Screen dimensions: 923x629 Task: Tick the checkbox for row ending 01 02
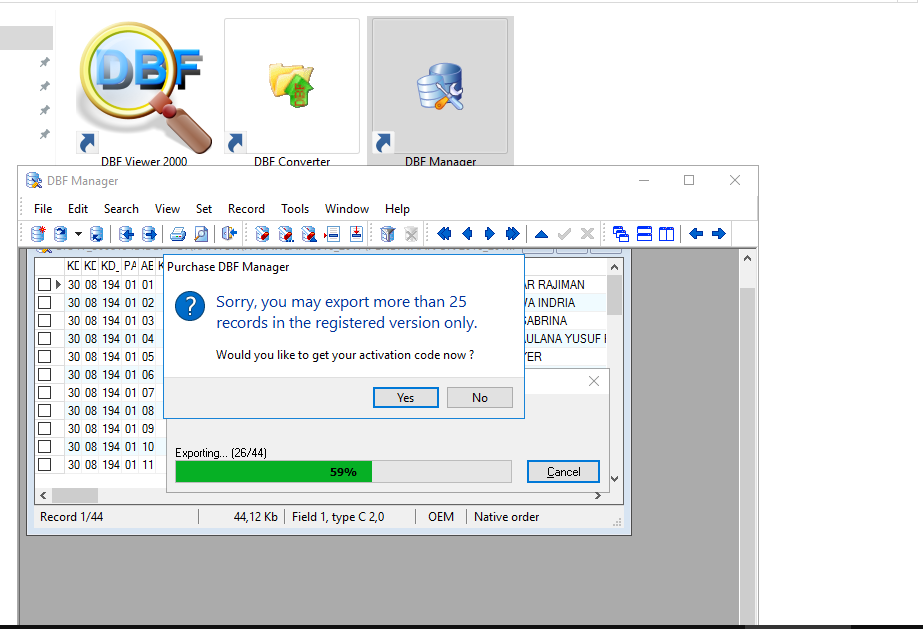pyautogui.click(x=45, y=302)
